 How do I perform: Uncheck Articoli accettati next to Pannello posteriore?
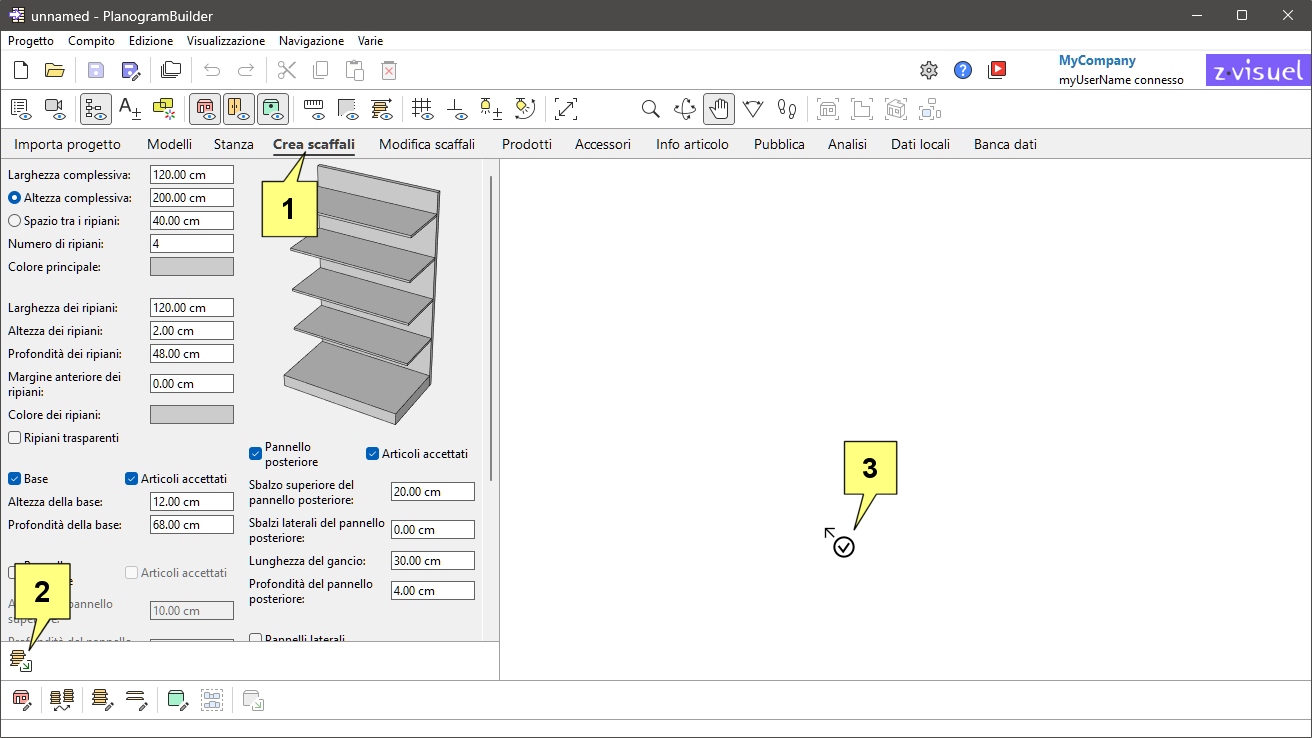click(373, 454)
